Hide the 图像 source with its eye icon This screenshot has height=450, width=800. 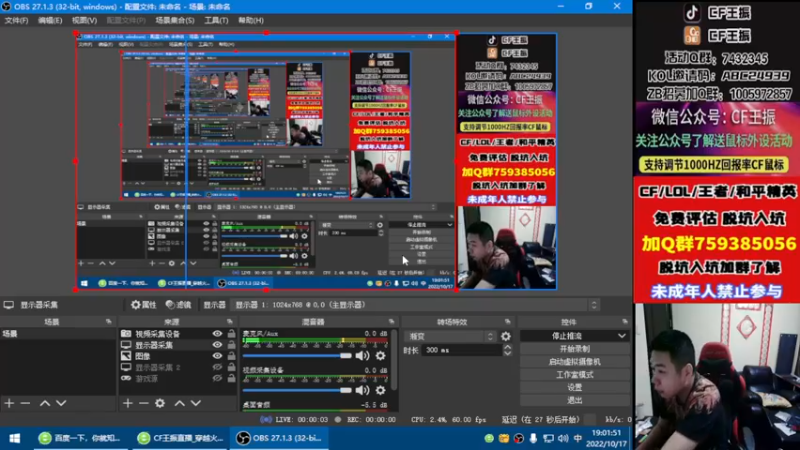pos(217,356)
